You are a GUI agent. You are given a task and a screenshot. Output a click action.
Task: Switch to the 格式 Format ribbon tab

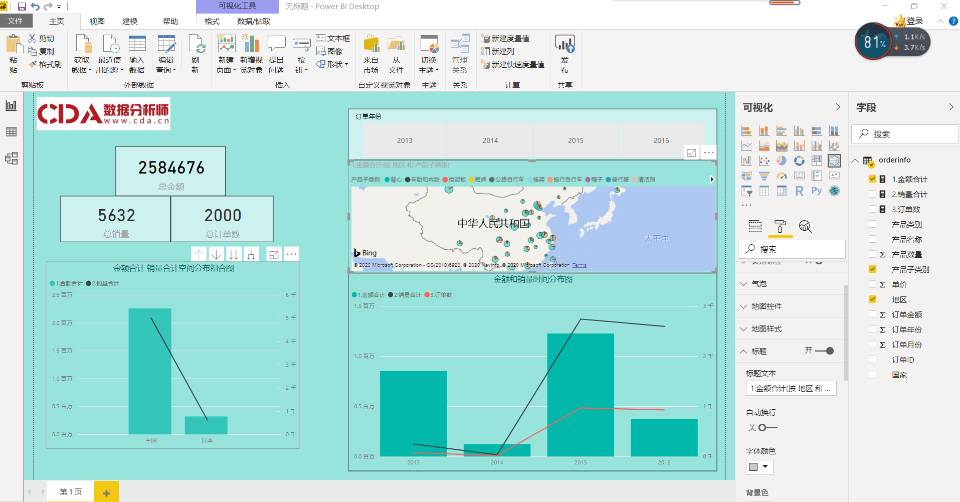click(212, 21)
